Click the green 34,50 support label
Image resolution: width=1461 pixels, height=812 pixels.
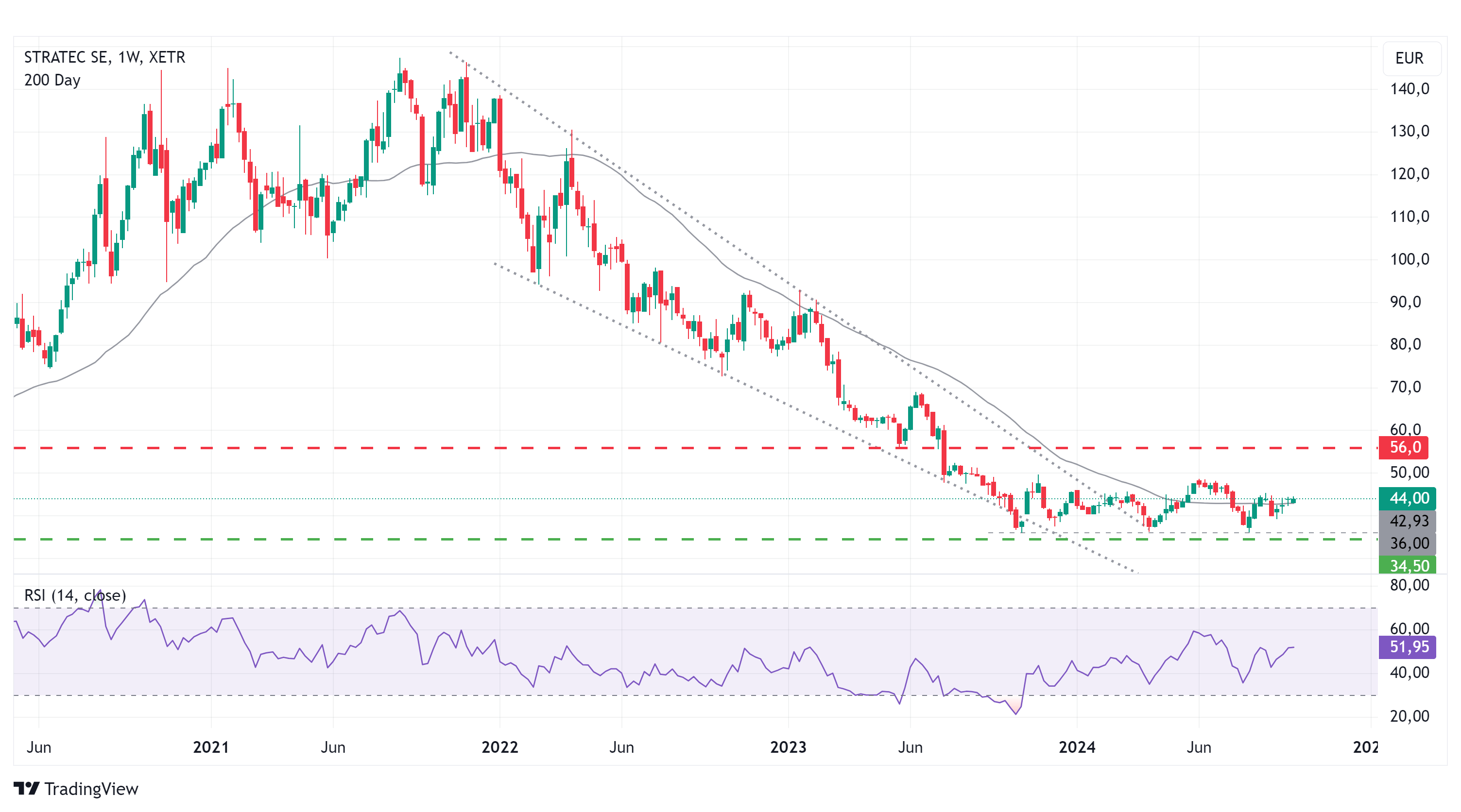1407,565
